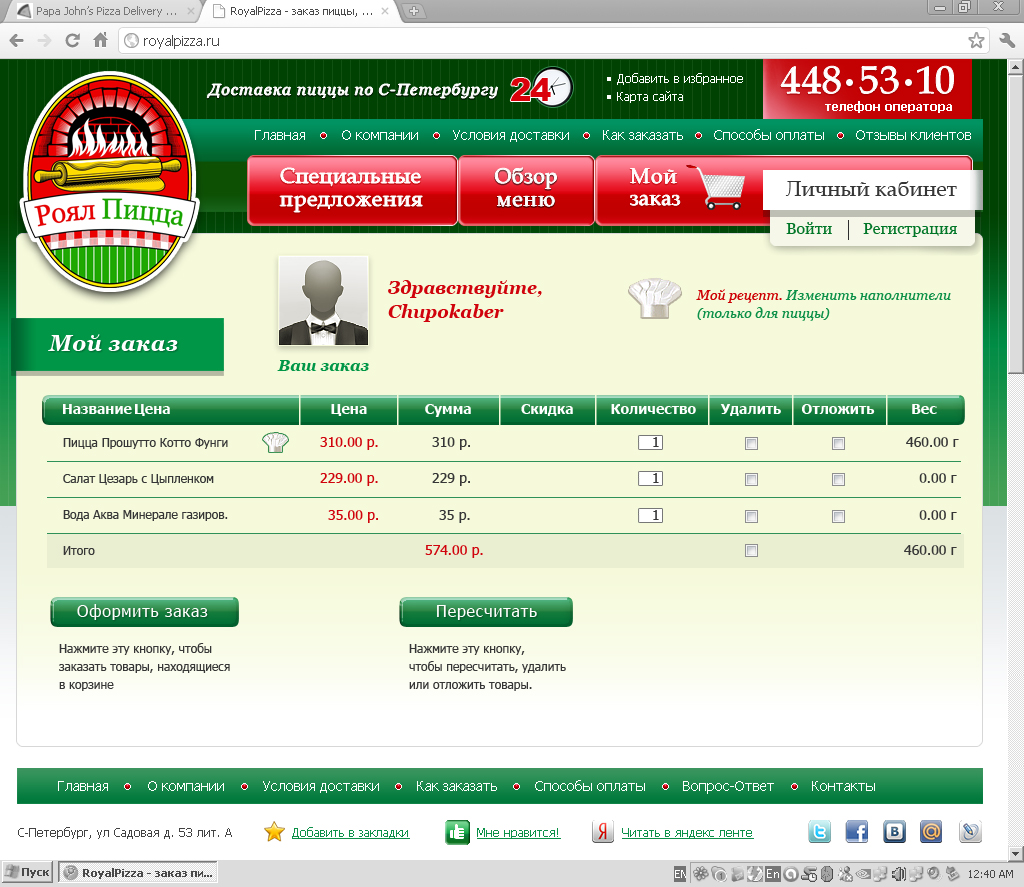Select the RoyalPizza browser tab
This screenshot has height=887, width=1024.
(300, 11)
